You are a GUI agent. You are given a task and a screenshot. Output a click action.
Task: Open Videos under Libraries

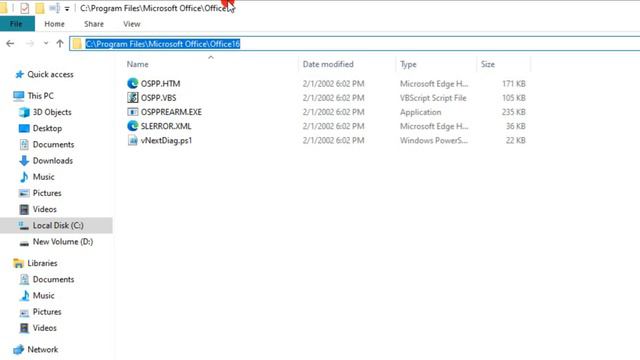click(44, 328)
